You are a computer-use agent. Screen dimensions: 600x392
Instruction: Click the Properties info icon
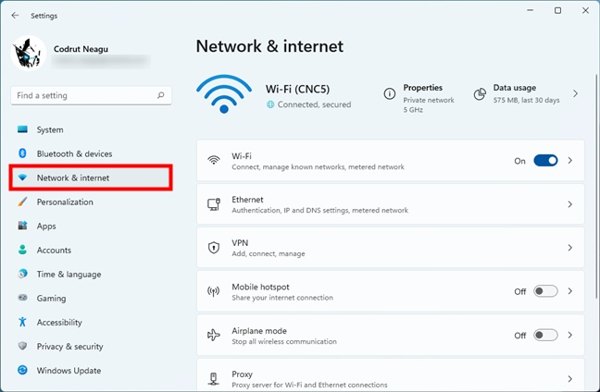(x=389, y=94)
